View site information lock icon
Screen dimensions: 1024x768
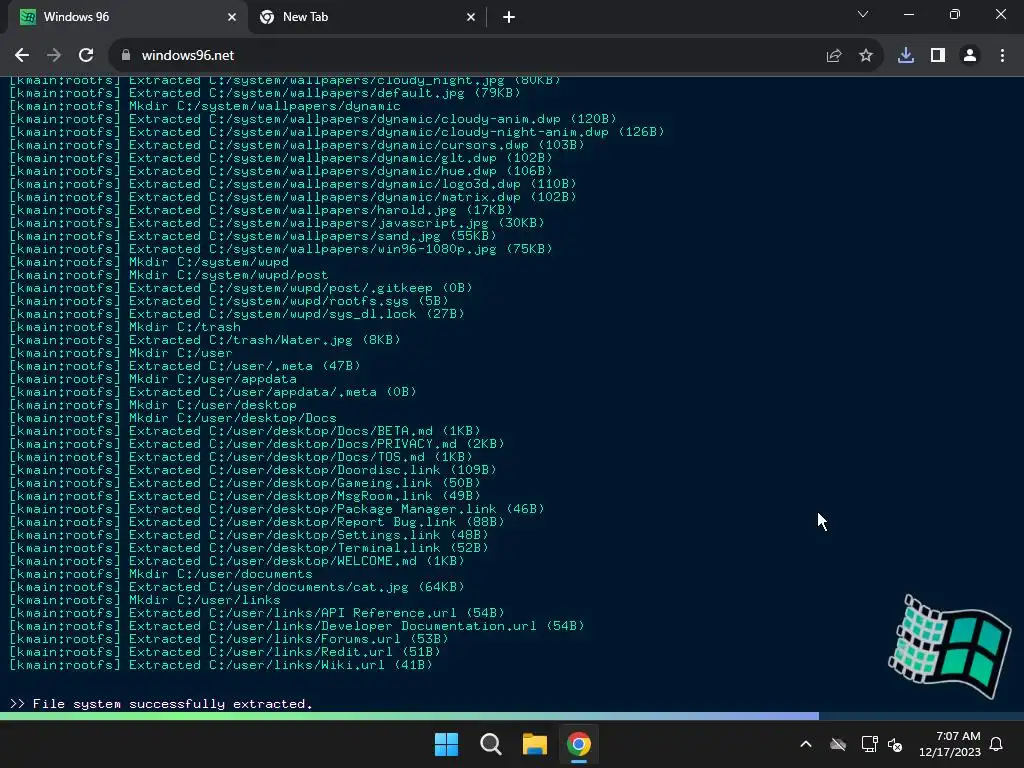click(126, 56)
